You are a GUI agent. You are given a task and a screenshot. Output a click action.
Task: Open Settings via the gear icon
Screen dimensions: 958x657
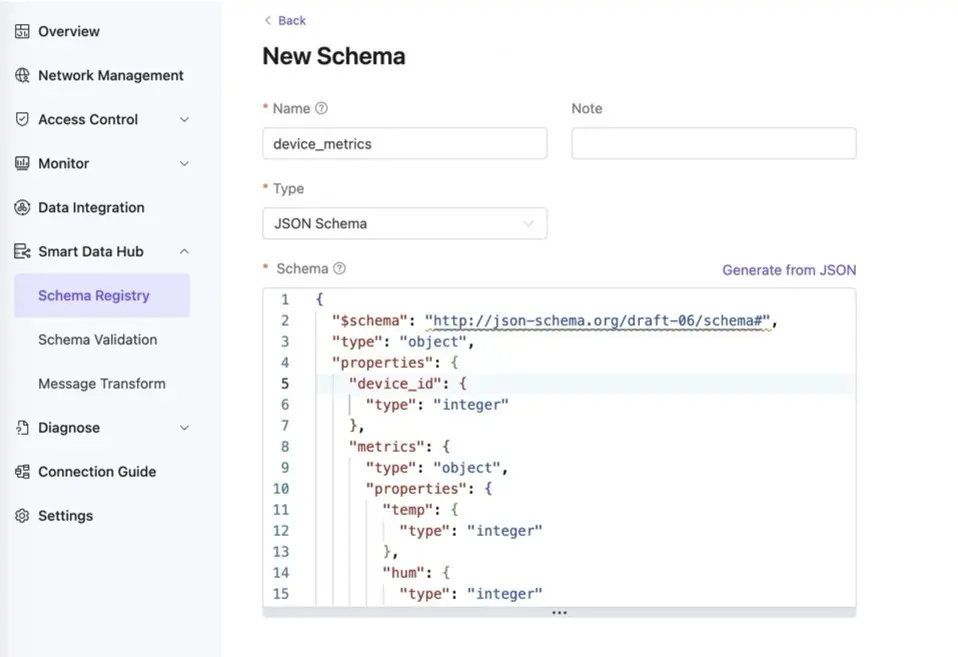click(x=21, y=515)
